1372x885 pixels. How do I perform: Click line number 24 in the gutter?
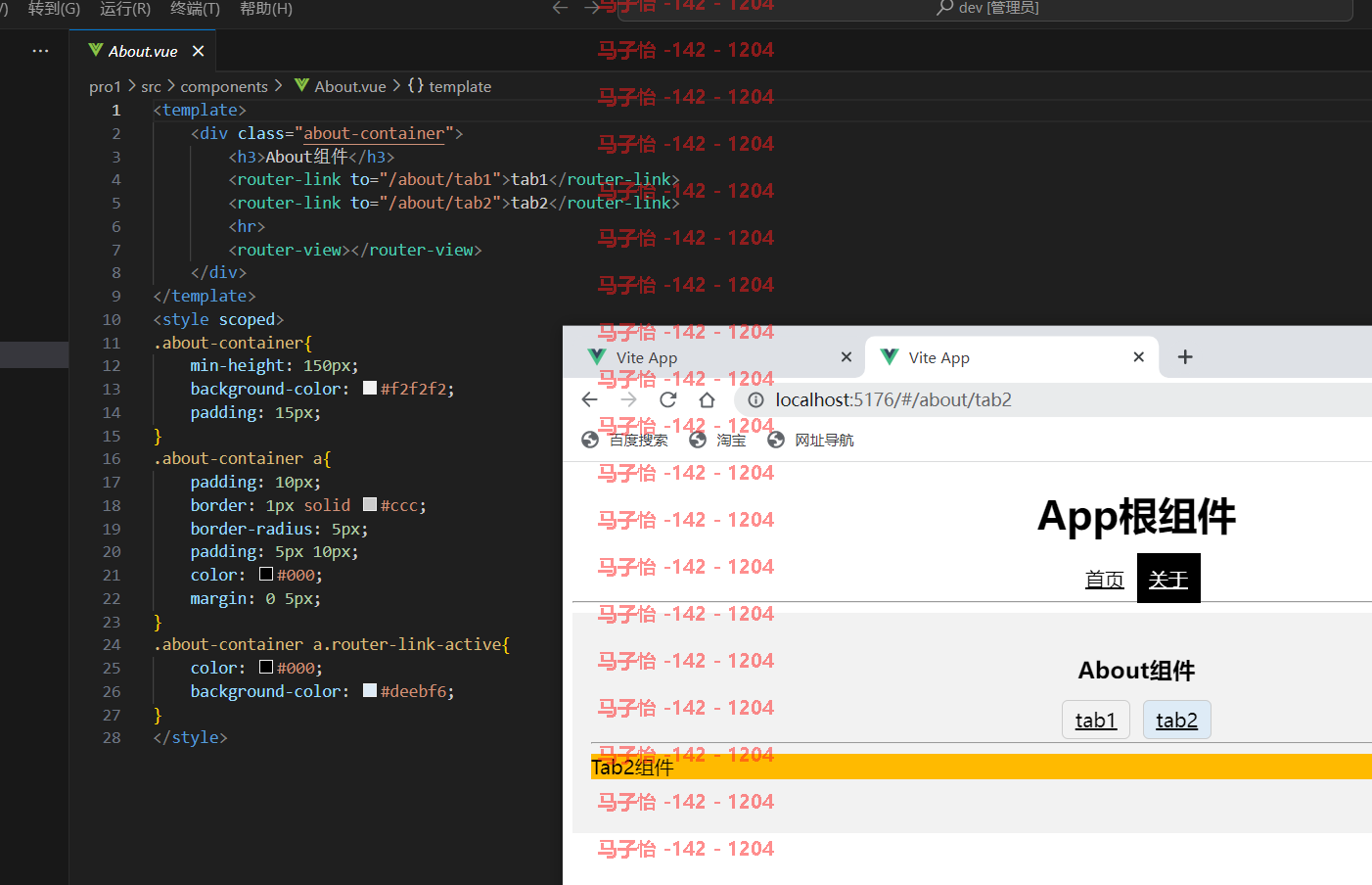[x=112, y=644]
